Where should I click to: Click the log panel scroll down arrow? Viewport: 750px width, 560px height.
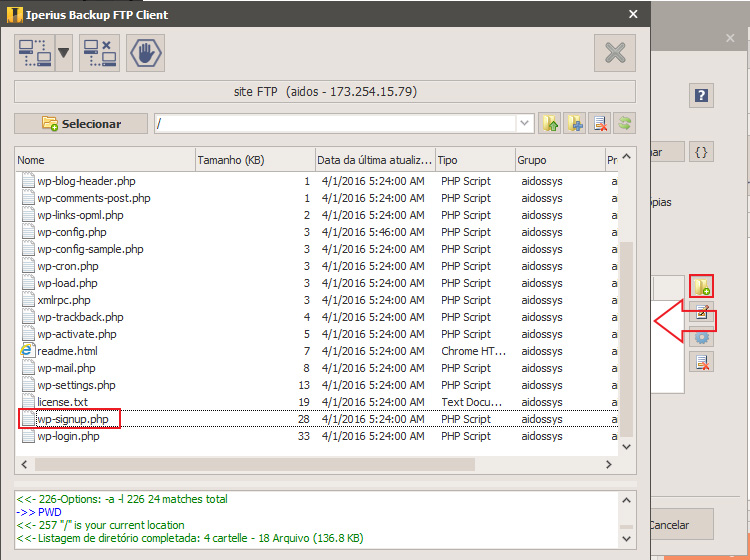click(627, 539)
